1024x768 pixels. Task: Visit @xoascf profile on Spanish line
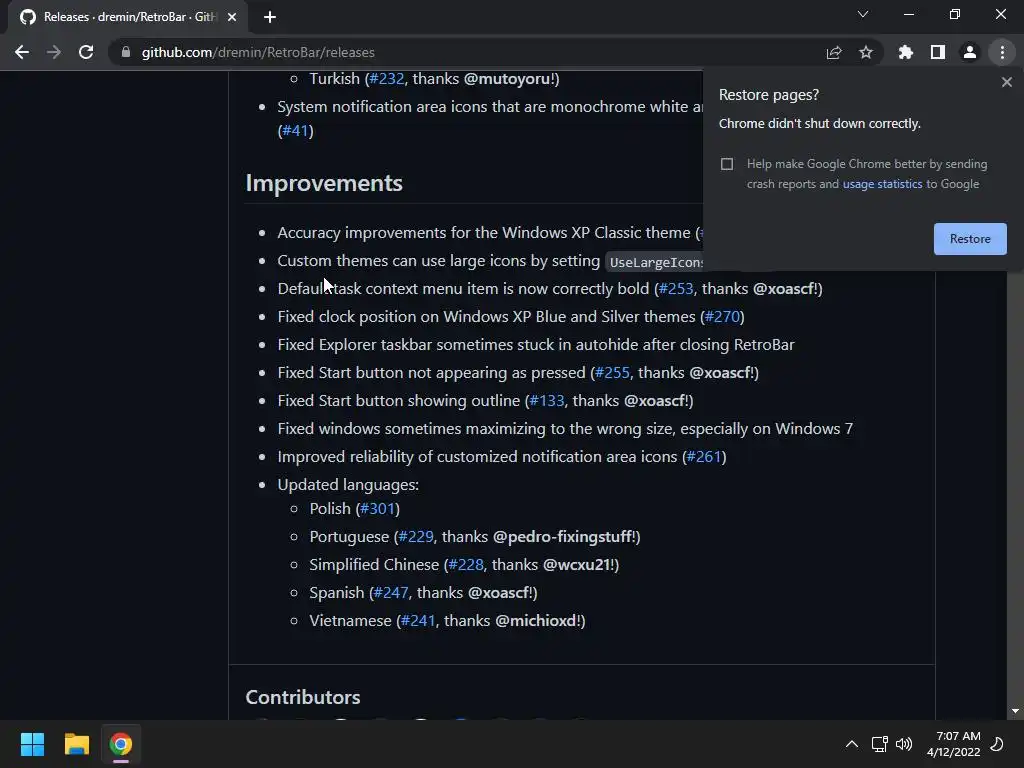(498, 593)
